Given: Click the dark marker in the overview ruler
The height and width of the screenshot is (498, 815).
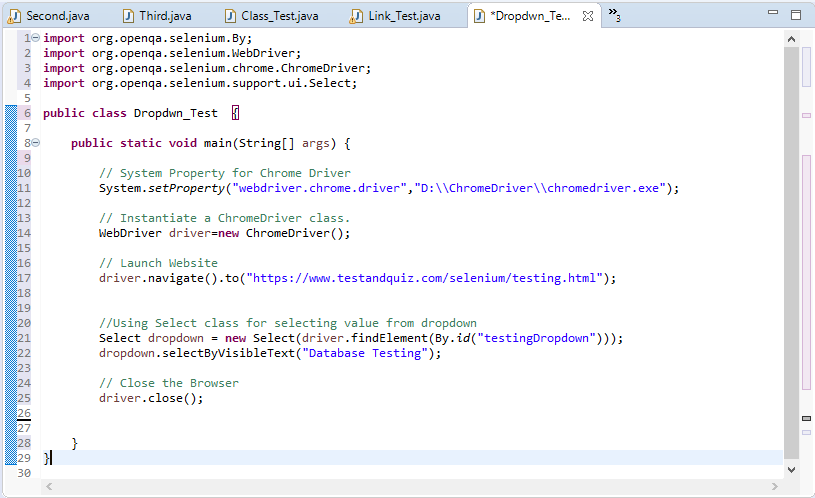Looking at the screenshot, I should tap(806, 418).
